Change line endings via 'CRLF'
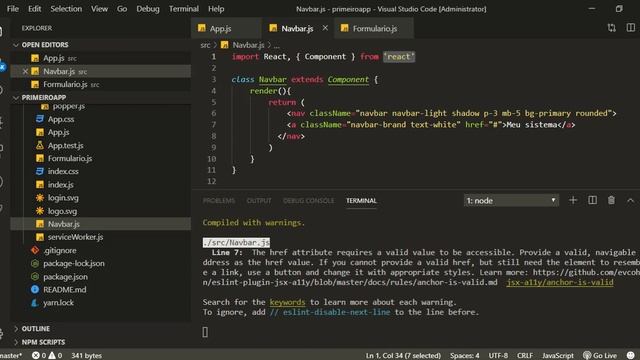This screenshot has width=640, height=360. [x=525, y=355]
